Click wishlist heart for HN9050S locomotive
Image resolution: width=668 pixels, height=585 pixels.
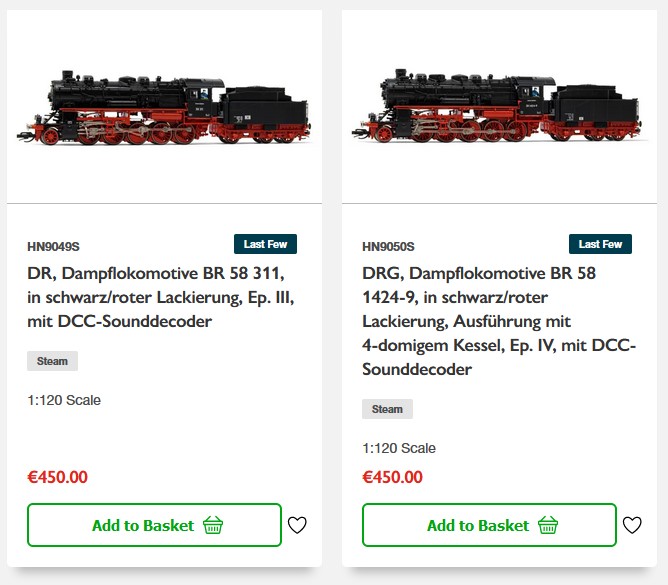click(632, 525)
